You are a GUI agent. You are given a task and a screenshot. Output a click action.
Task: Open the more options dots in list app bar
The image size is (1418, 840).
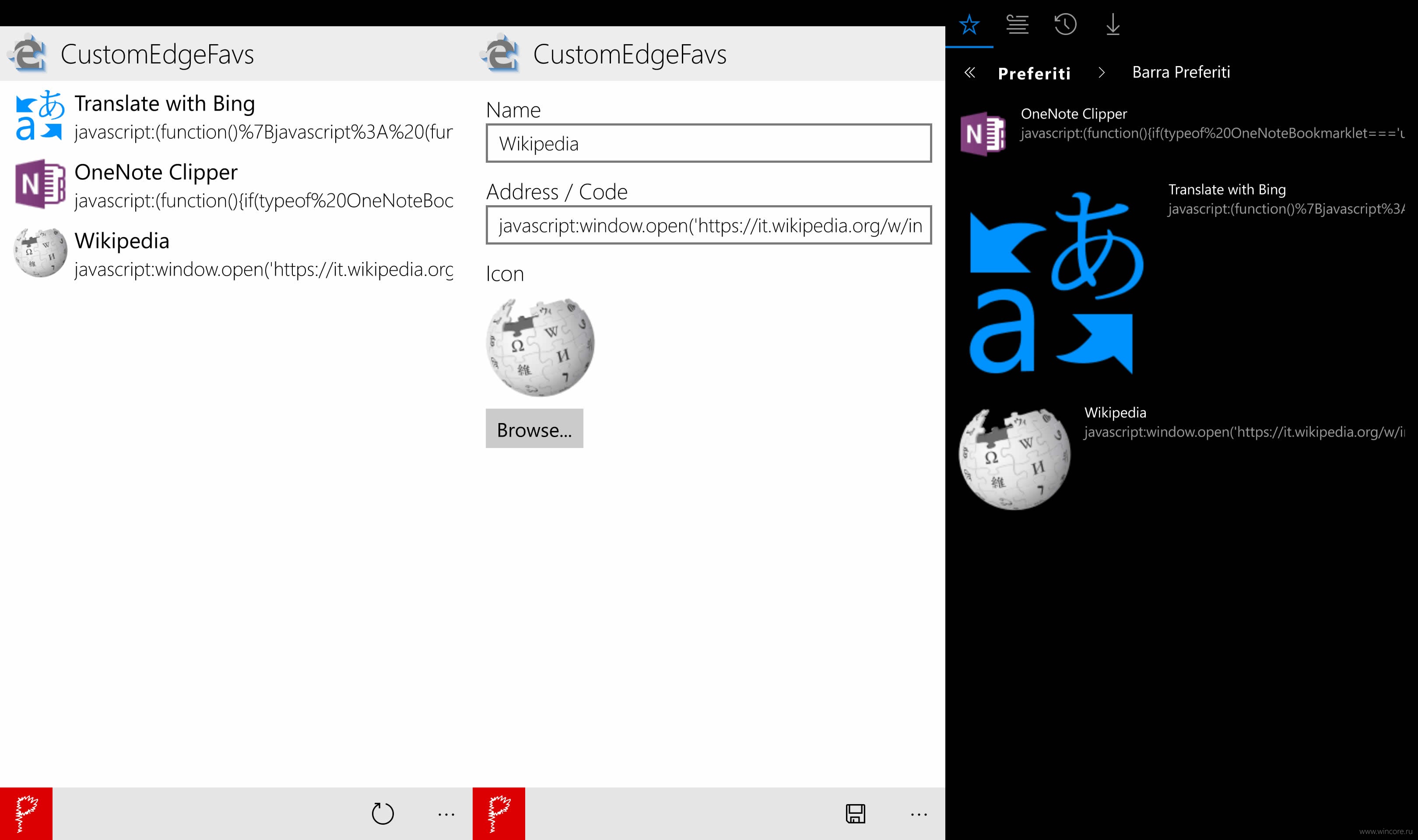point(446,815)
